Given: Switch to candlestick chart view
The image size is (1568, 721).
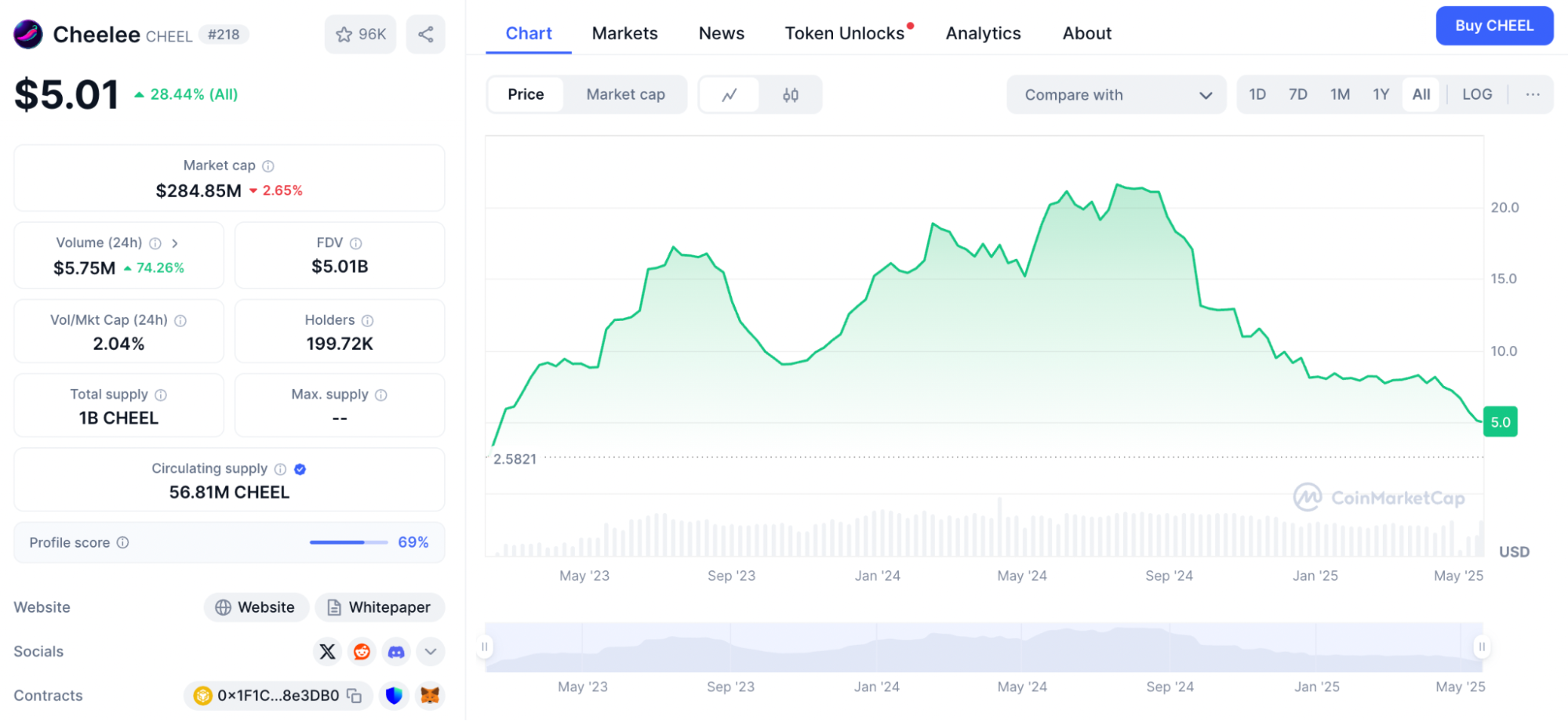Looking at the screenshot, I should tap(791, 95).
